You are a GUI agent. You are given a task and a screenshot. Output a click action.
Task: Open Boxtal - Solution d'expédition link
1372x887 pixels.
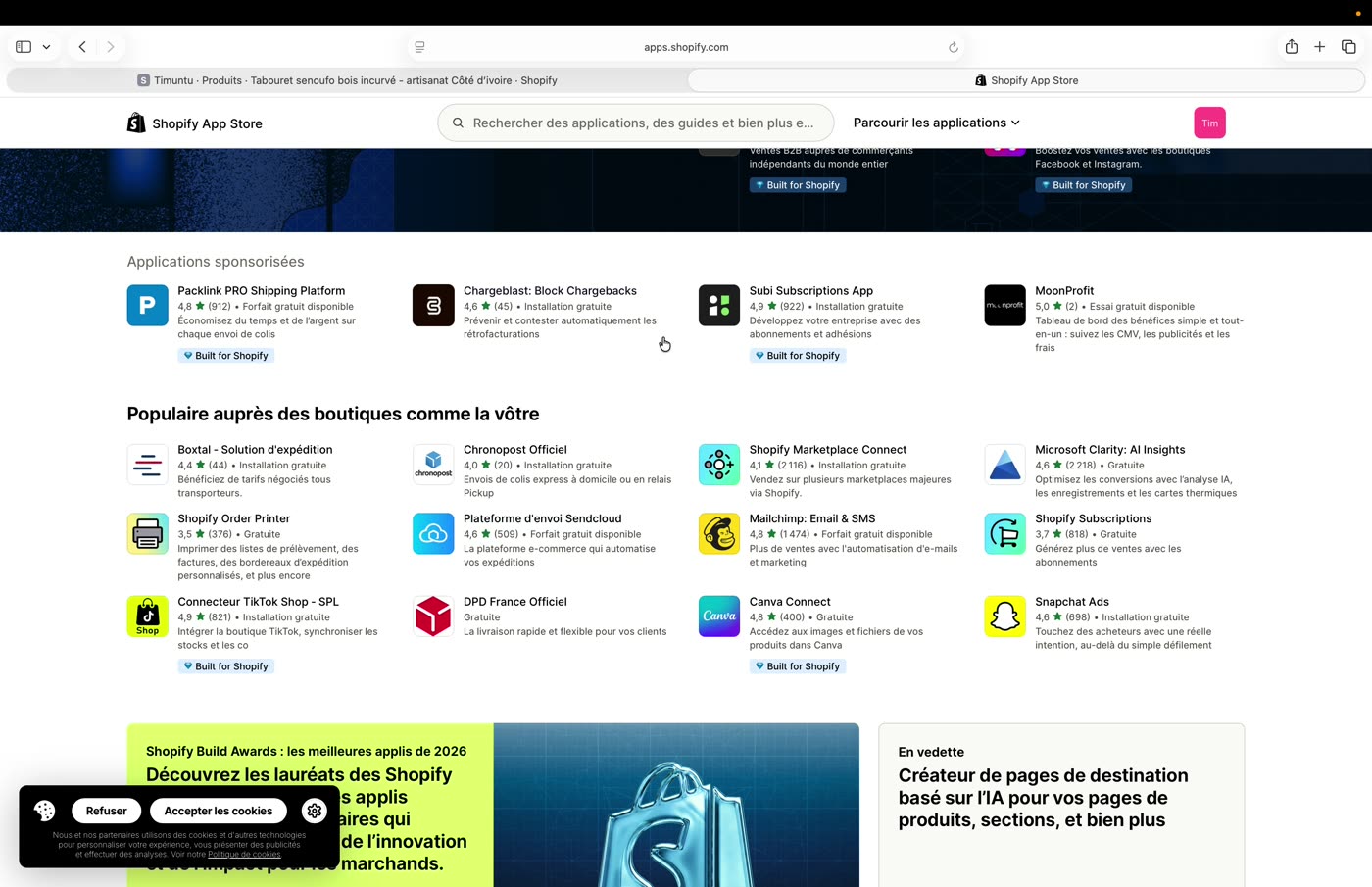pos(255,450)
